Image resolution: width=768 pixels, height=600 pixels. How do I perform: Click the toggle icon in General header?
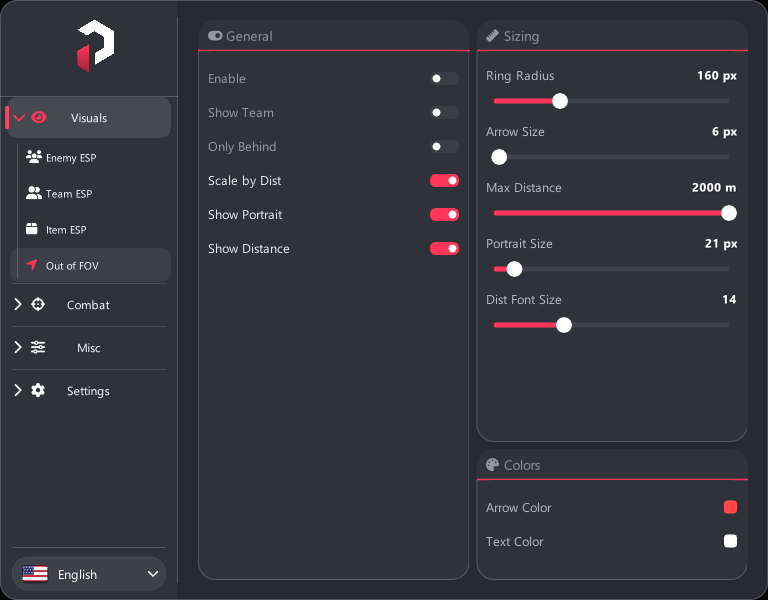click(x=215, y=36)
